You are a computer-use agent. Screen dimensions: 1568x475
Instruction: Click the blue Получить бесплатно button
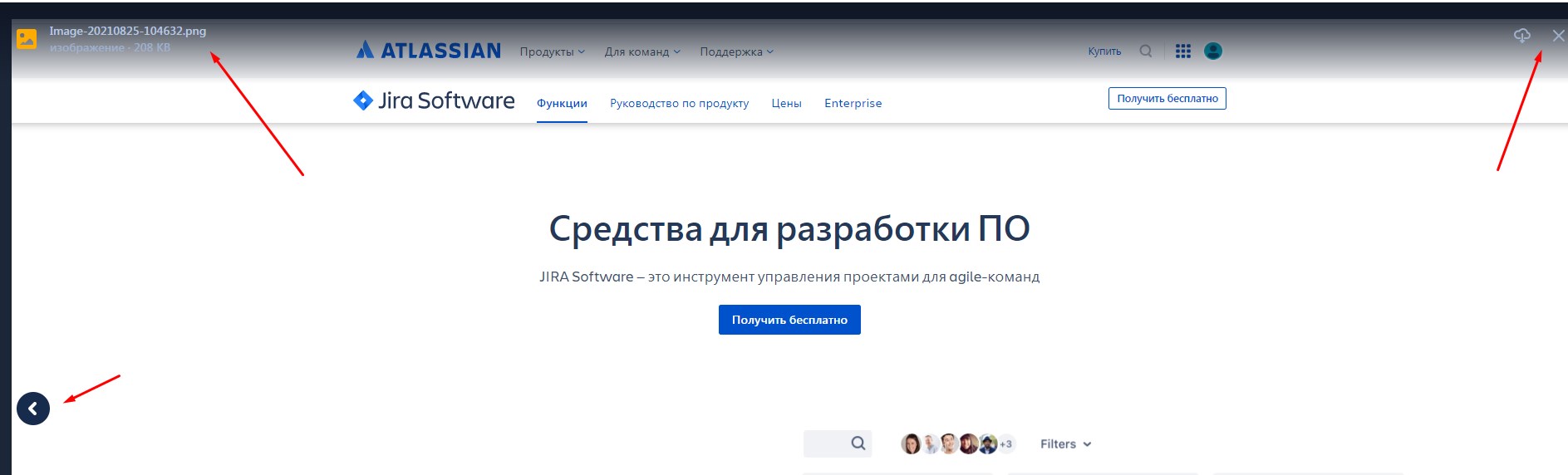coord(789,320)
